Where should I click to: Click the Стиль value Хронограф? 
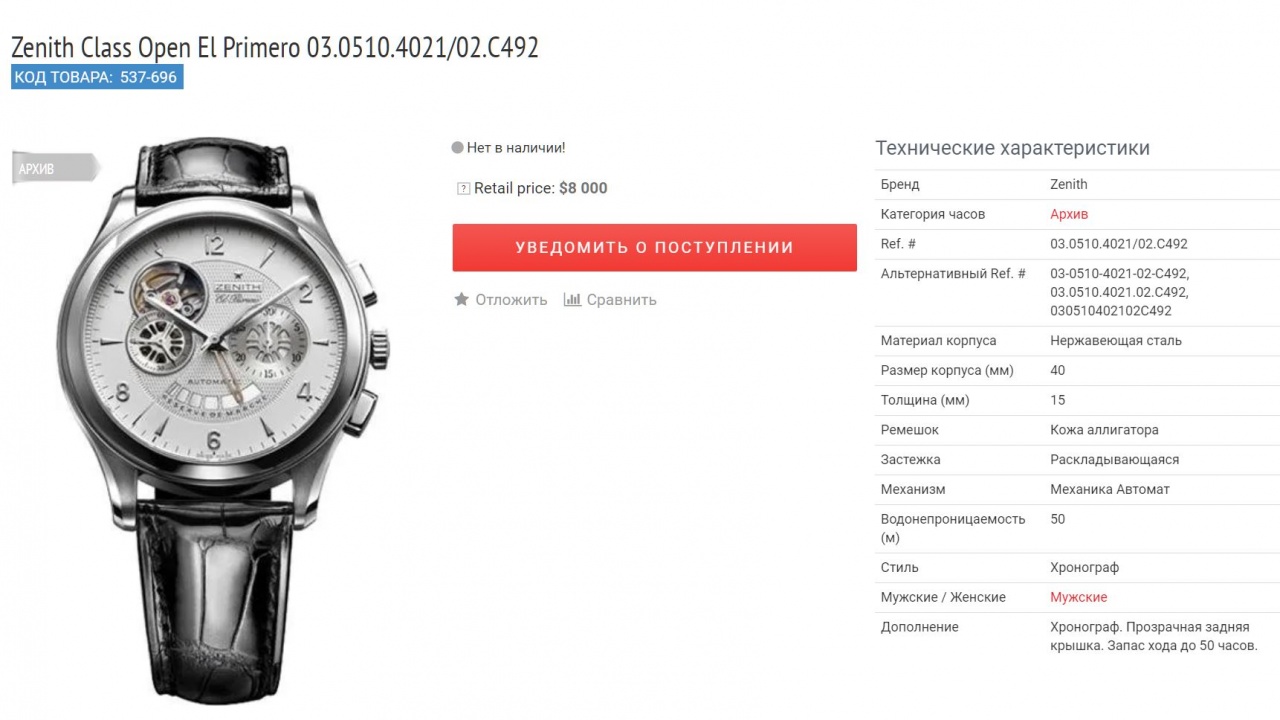pos(1084,567)
